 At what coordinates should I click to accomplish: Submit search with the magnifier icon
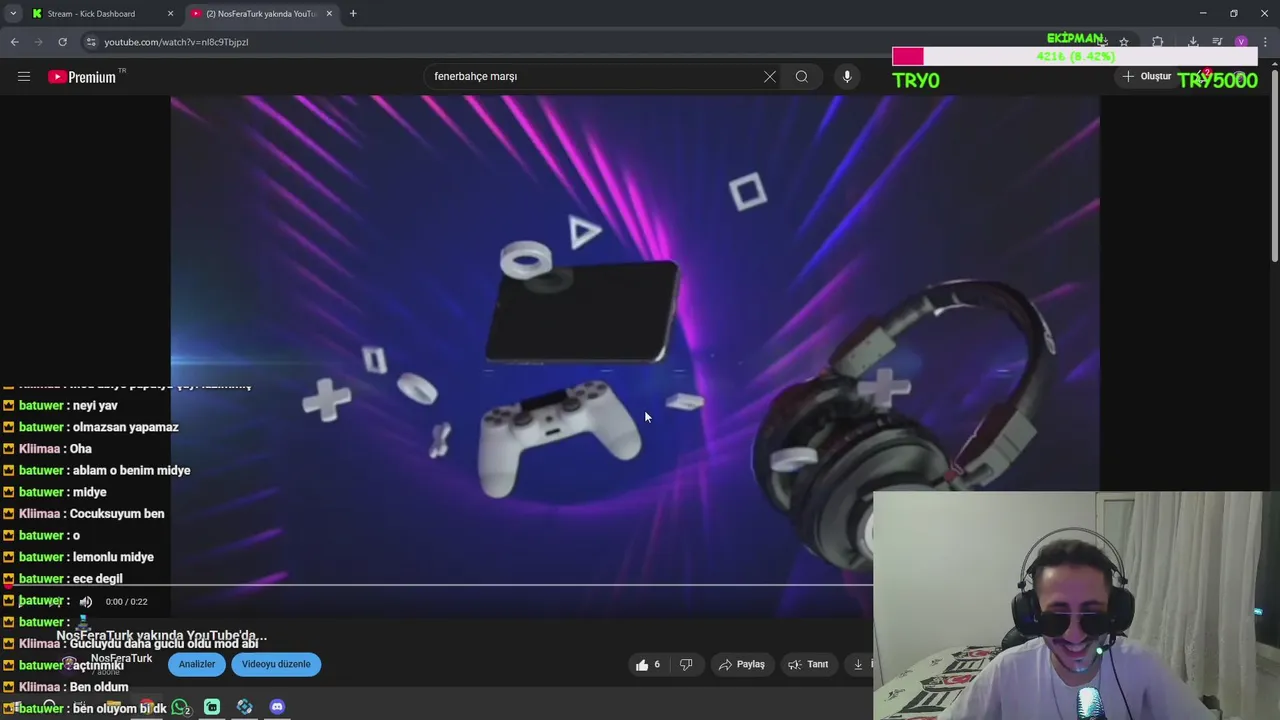click(802, 76)
